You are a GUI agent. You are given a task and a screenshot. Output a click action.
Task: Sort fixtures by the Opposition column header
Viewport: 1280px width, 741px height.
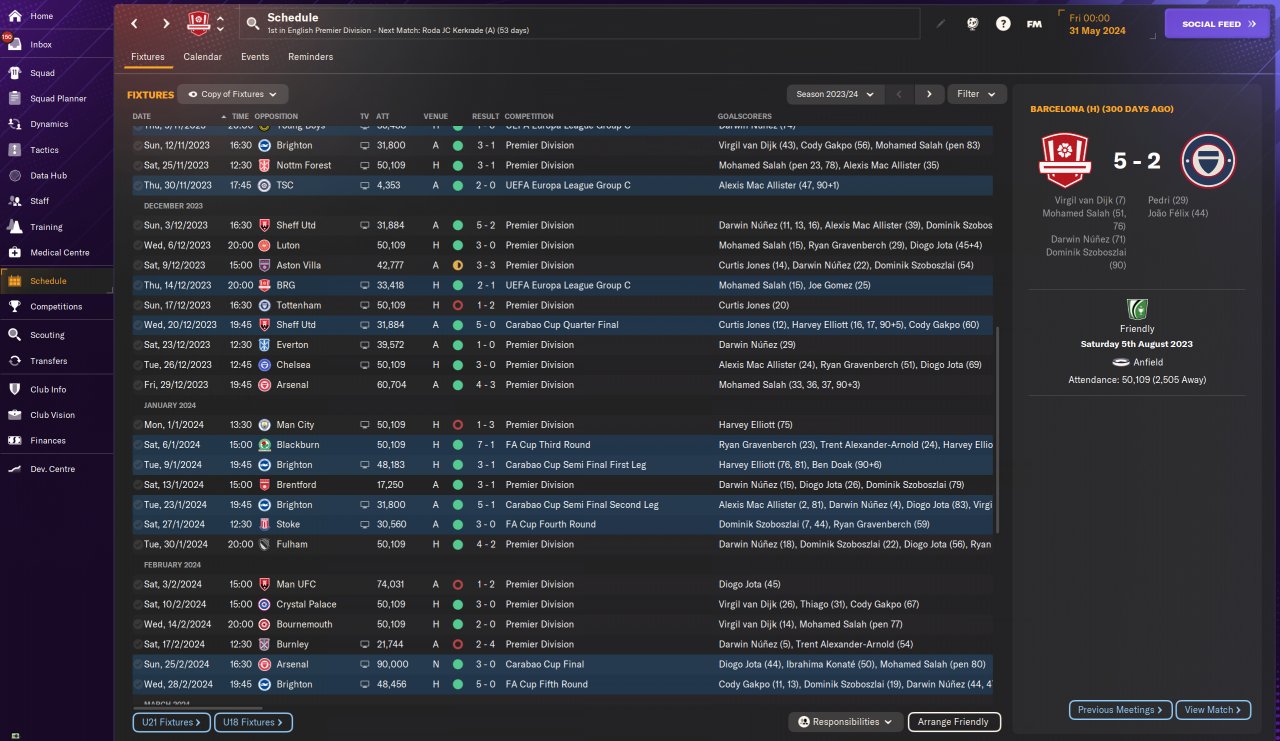point(277,116)
